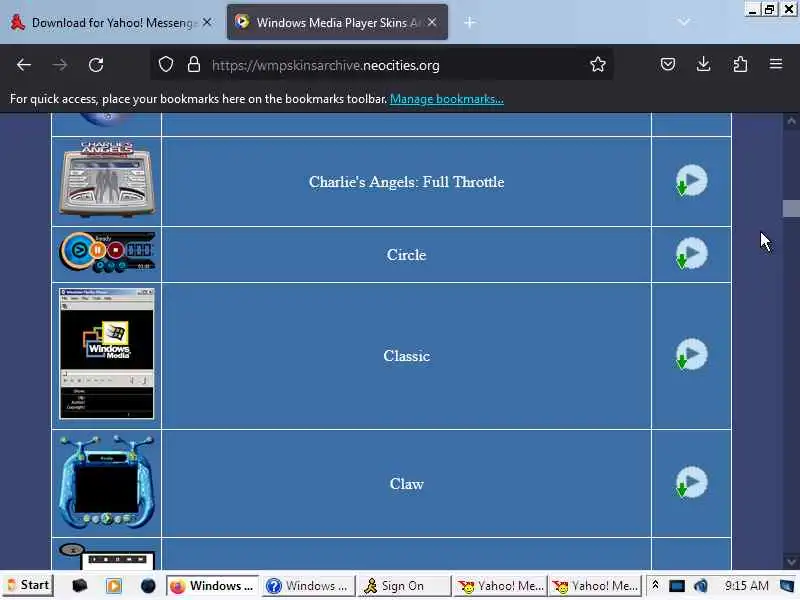Switch to Download for Yahoo! Messenger tab
Viewport: 800px width, 600px height.
(x=109, y=22)
